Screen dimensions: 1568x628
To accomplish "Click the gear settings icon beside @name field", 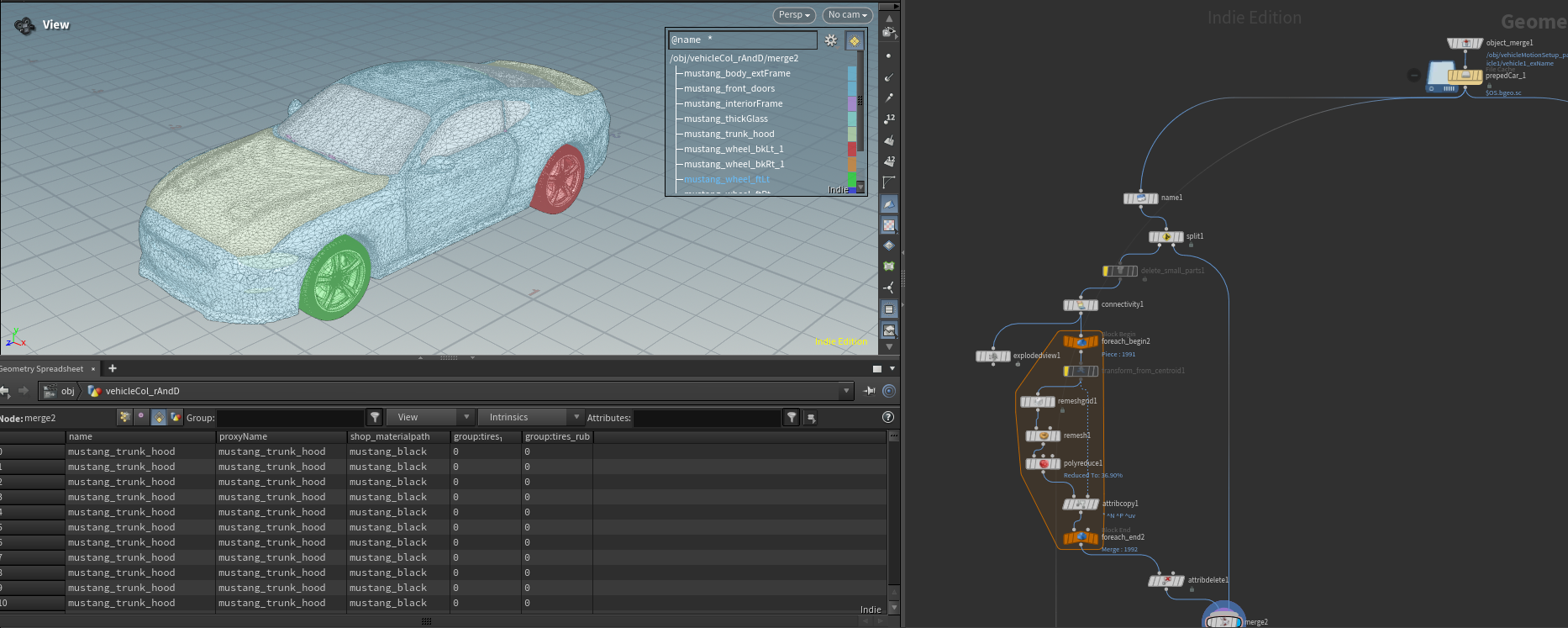I will [831, 40].
